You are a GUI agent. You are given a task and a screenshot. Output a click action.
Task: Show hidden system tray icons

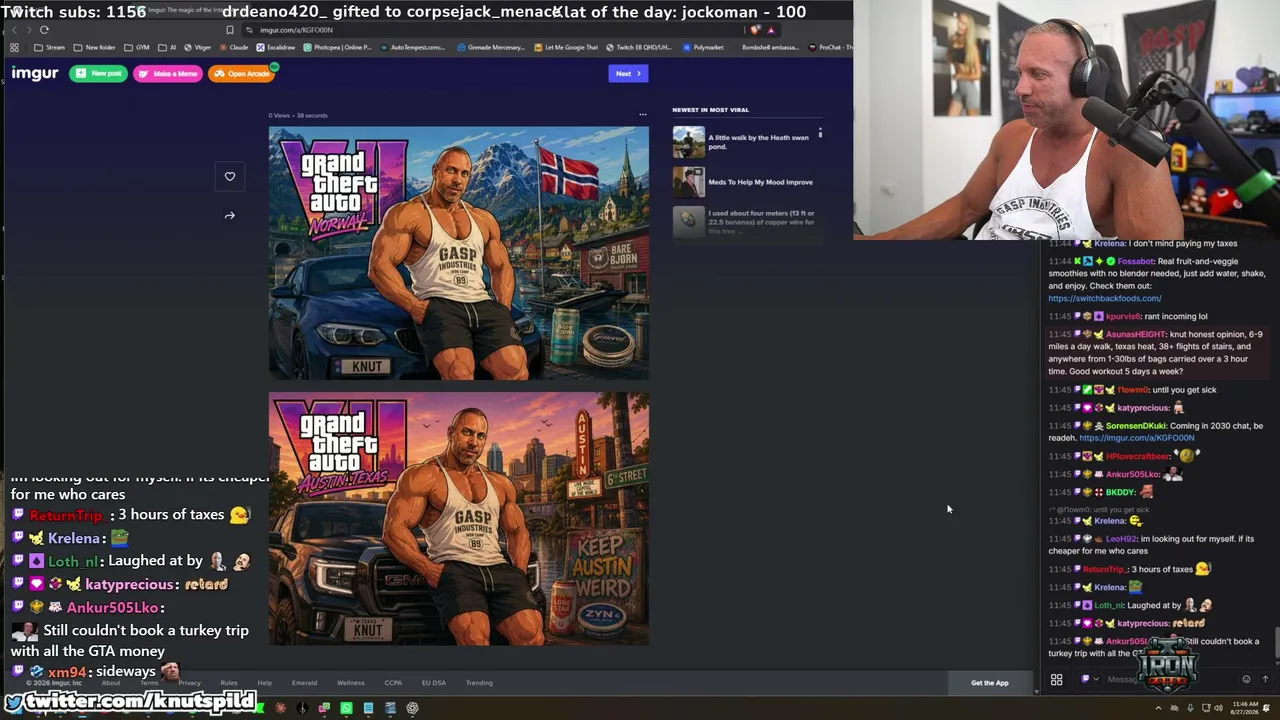(x=1159, y=708)
